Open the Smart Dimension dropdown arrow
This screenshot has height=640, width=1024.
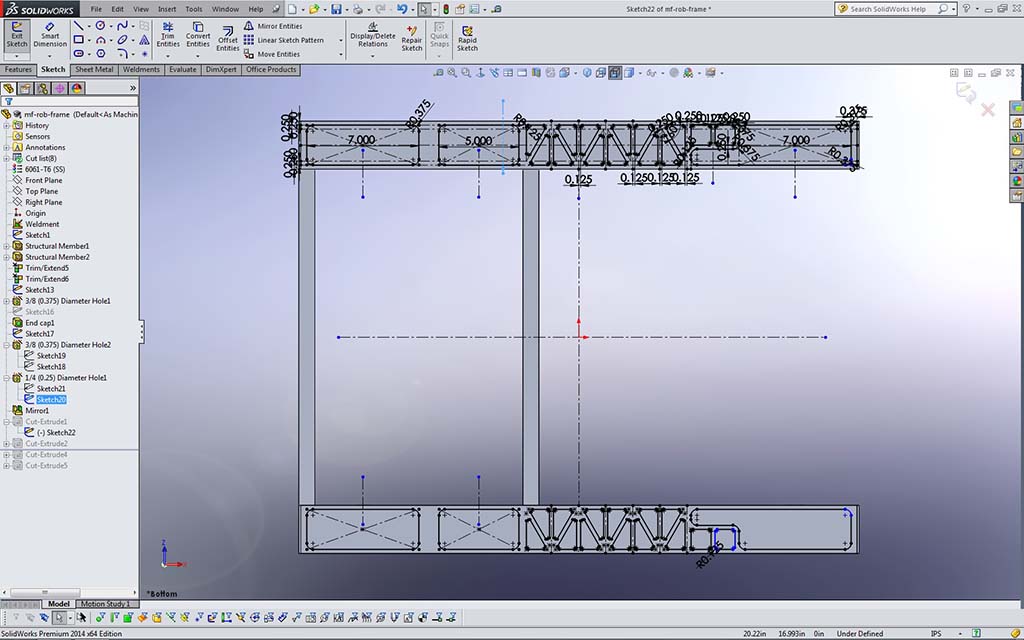(50, 56)
